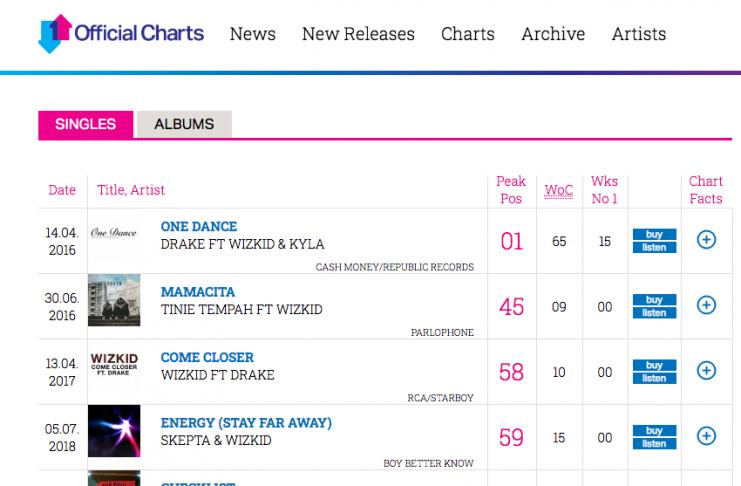The width and height of the screenshot is (741, 486).
Task: Click the buy button for One Dance
Action: pyautogui.click(x=654, y=235)
